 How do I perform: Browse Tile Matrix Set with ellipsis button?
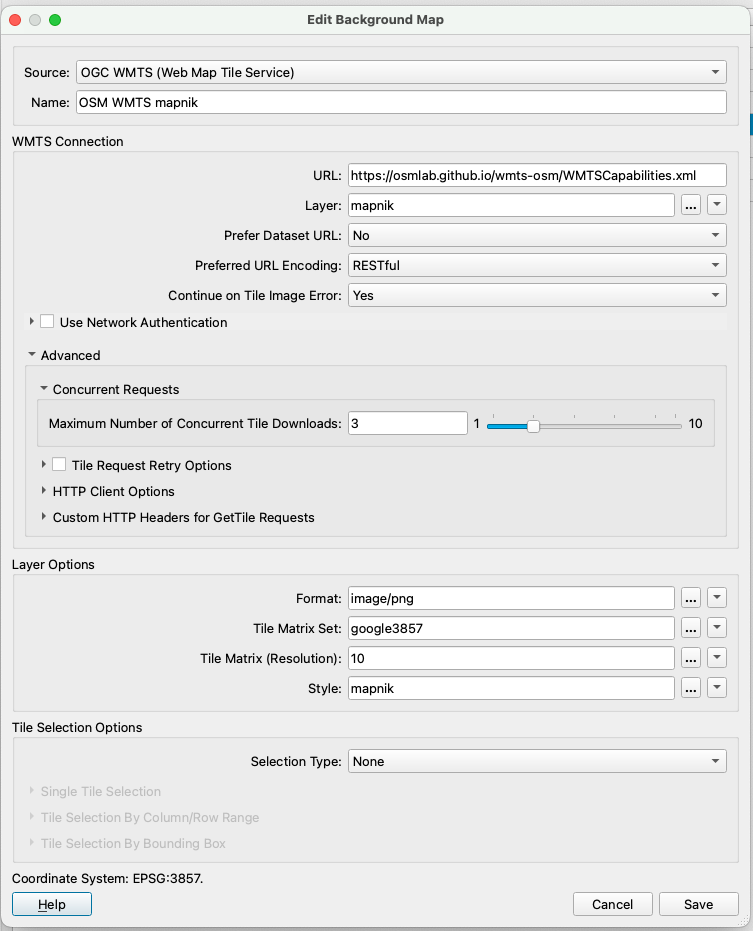click(x=690, y=628)
